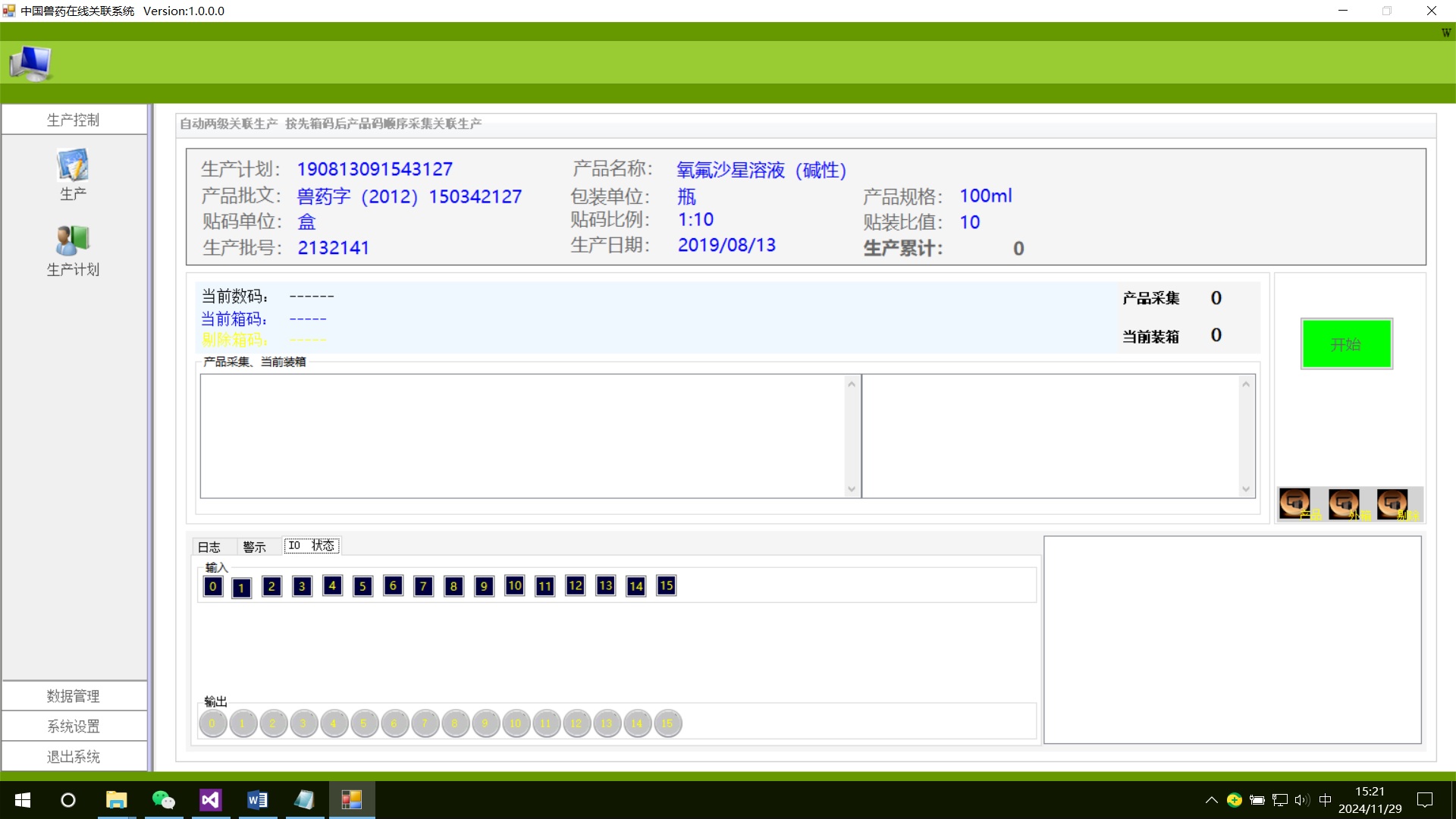Switch to the 警示 warning tab
1456x819 pixels.
256,546
